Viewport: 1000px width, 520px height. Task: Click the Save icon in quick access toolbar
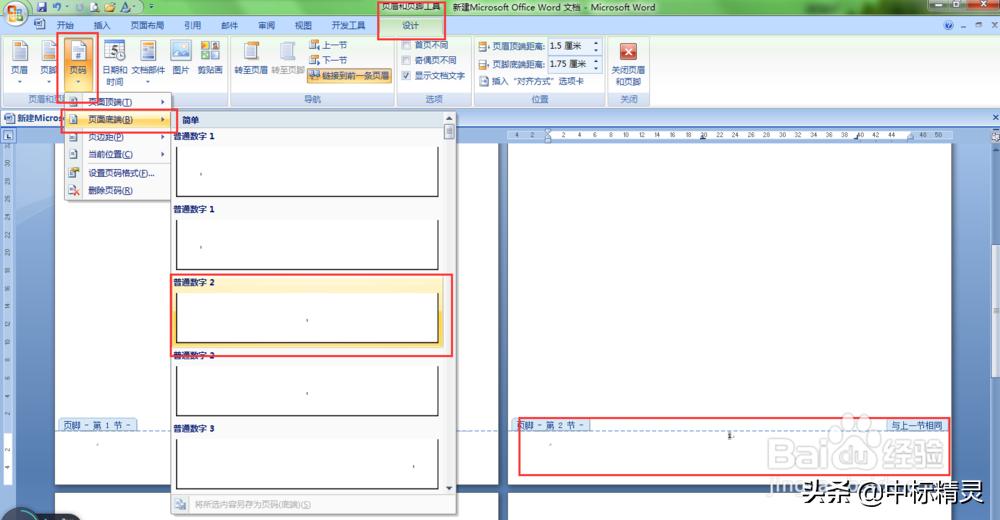click(42, 7)
